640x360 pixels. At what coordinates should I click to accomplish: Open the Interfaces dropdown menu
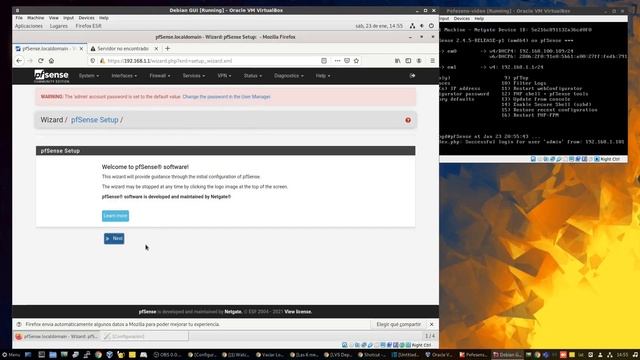click(124, 76)
